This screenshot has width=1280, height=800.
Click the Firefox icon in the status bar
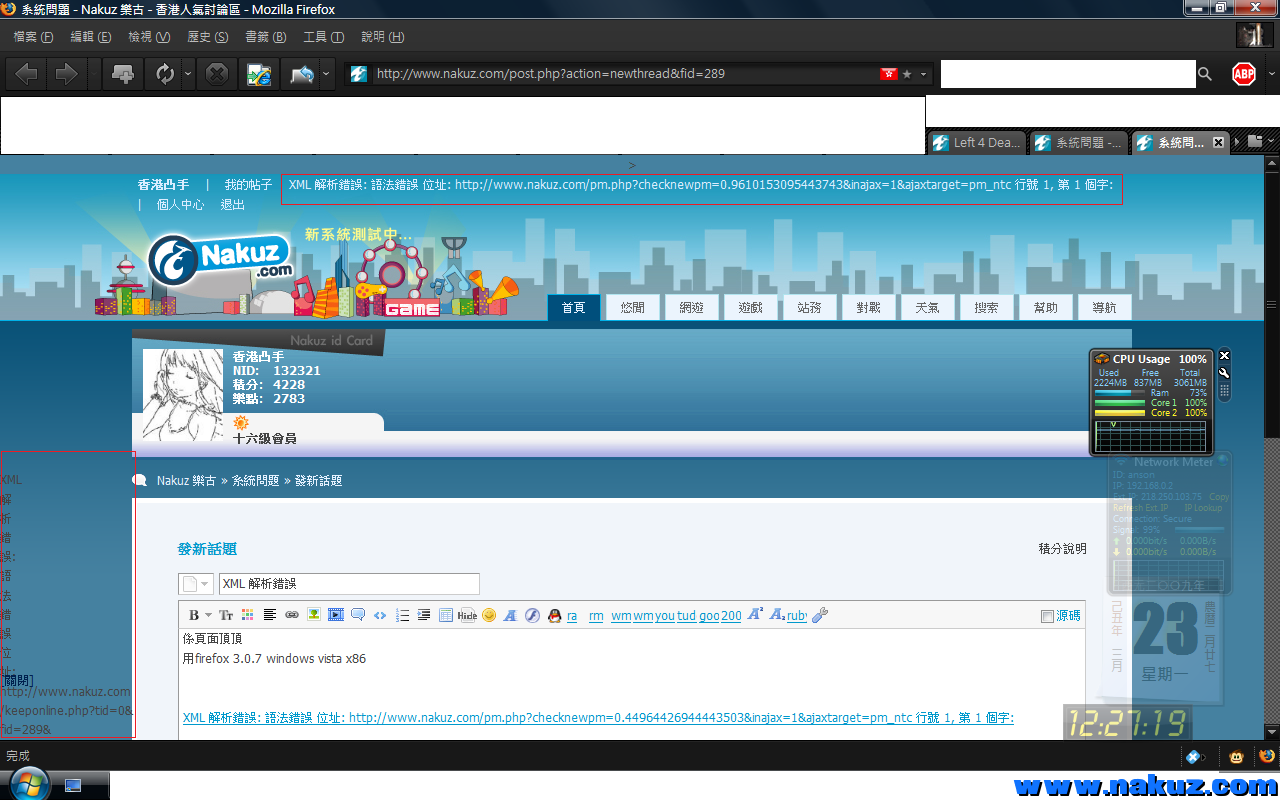[1266, 756]
